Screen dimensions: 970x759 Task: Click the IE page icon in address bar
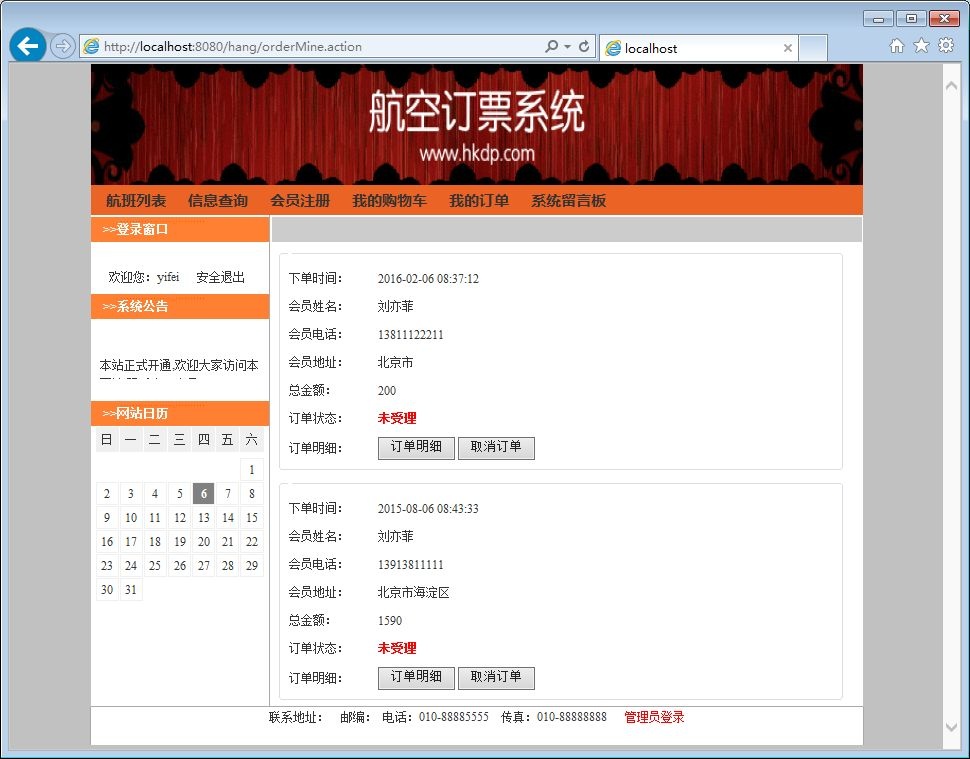click(92, 46)
